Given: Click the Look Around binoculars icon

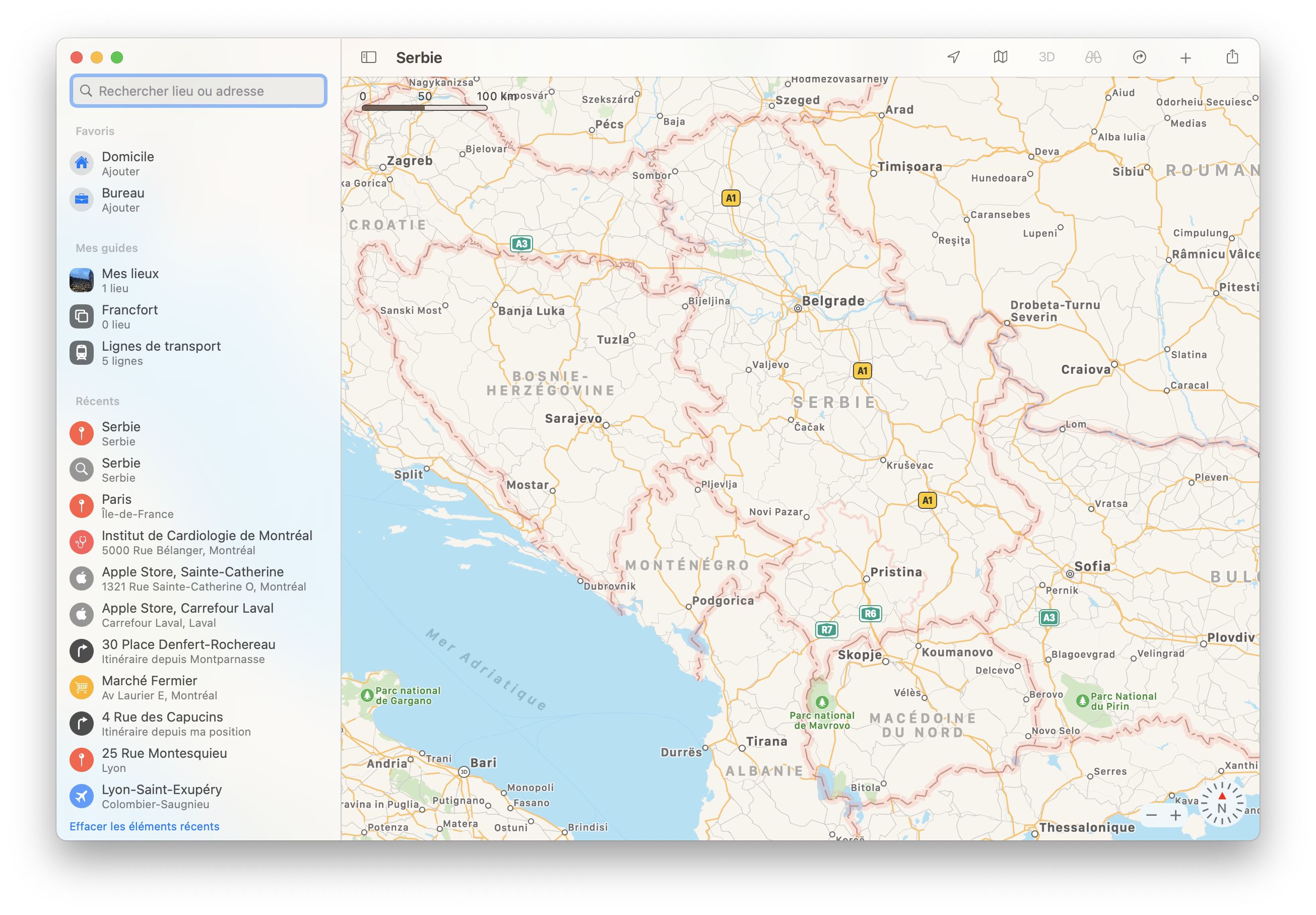Looking at the screenshot, I should 1093,57.
